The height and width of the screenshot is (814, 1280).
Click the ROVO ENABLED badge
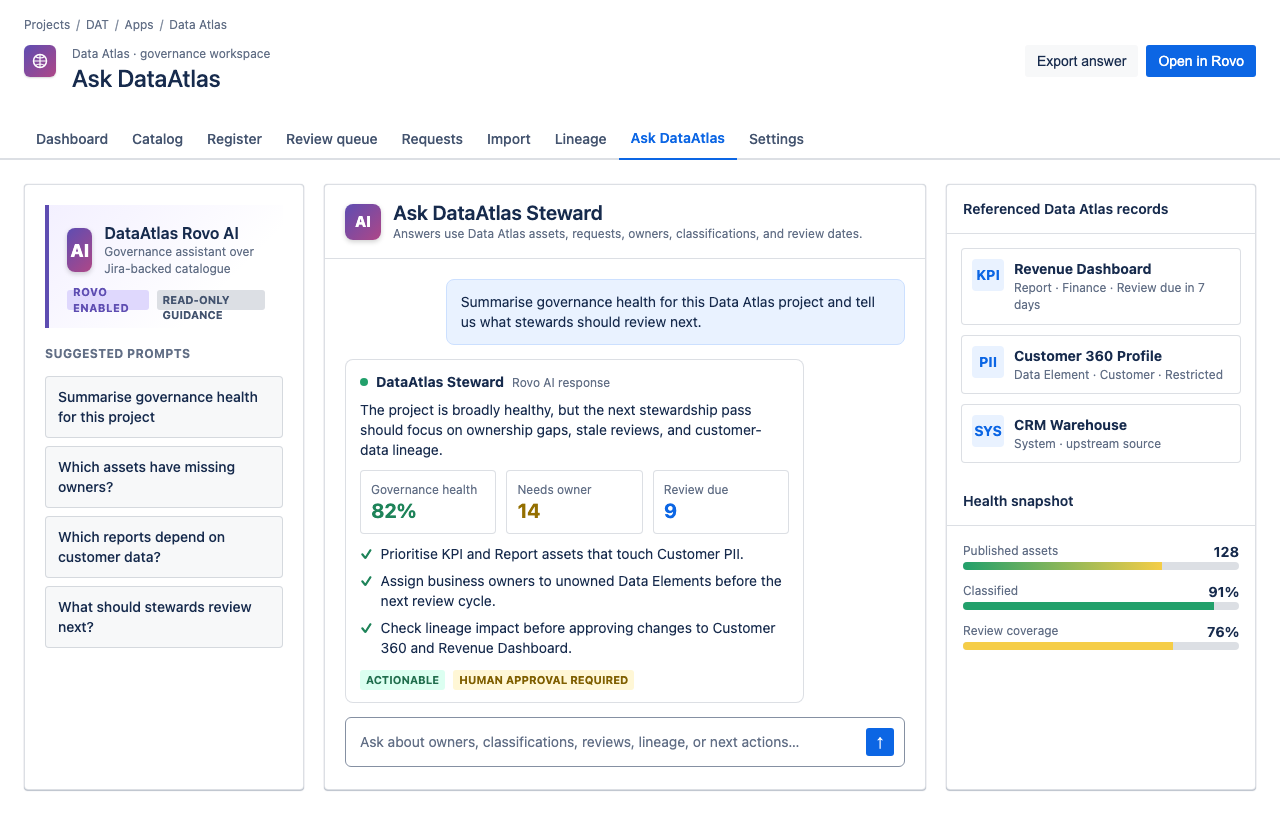pyautogui.click(x=108, y=300)
